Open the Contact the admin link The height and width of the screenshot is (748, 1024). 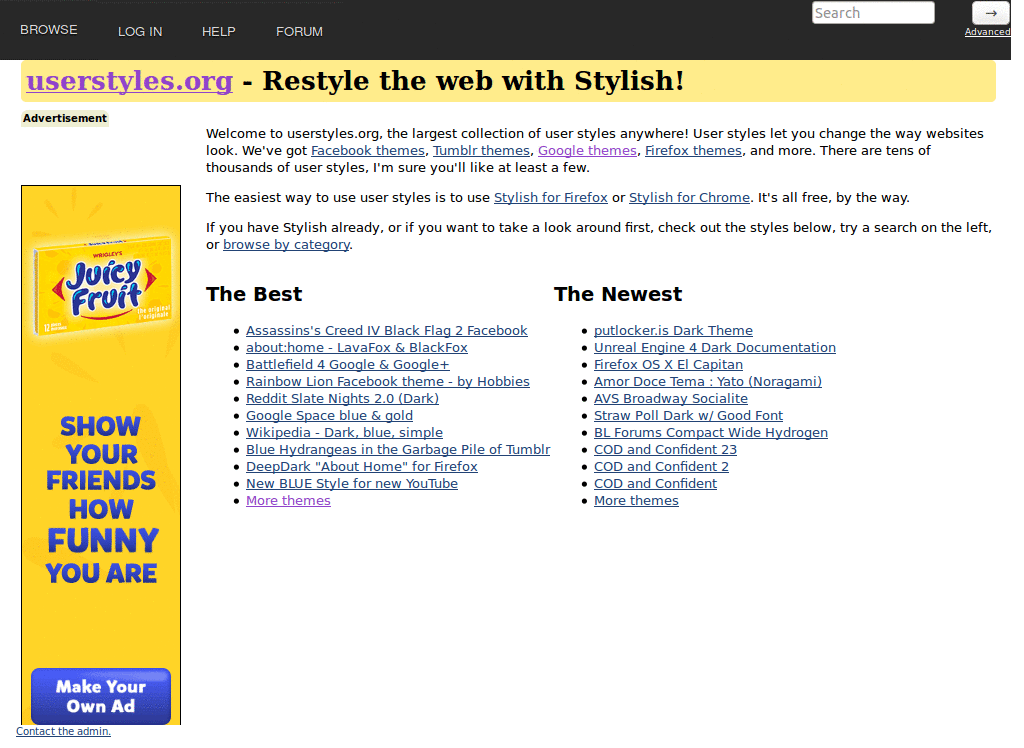click(63, 731)
